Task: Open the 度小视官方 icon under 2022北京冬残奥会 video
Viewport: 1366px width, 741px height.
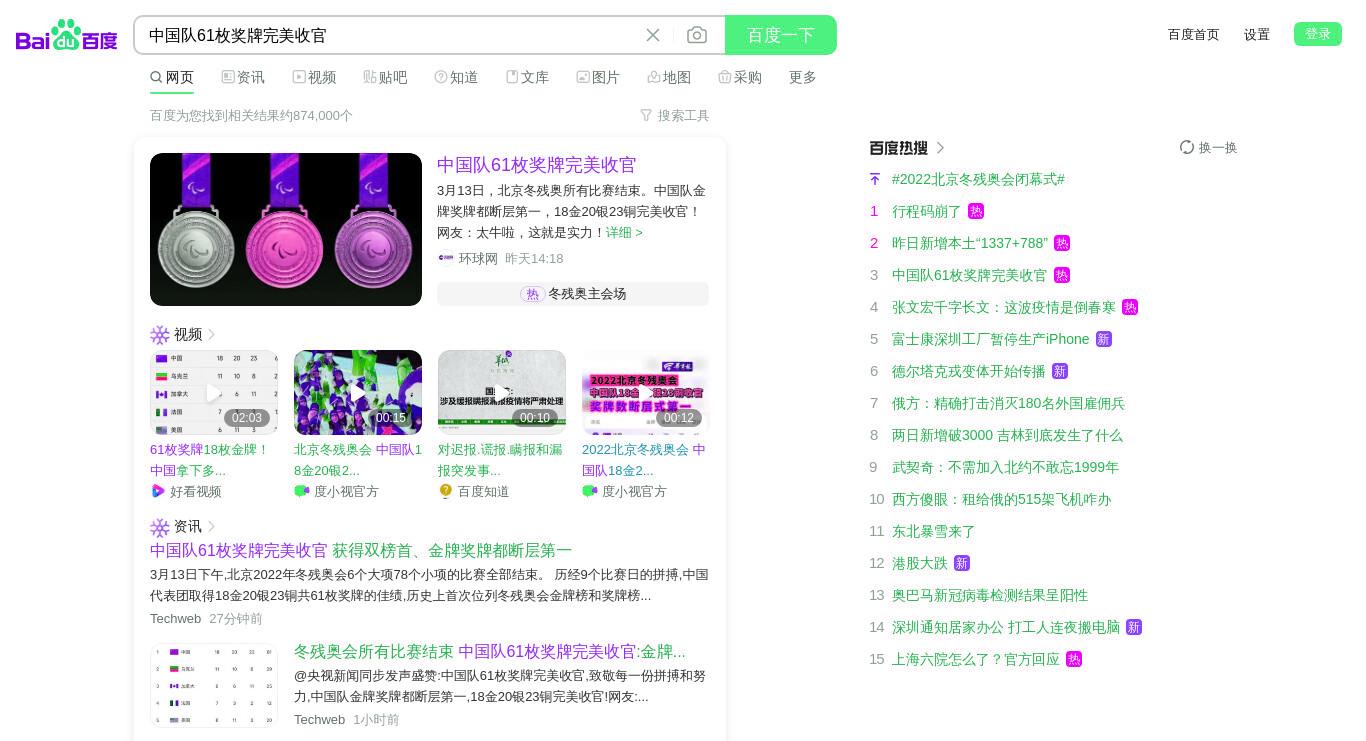Action: [590, 491]
